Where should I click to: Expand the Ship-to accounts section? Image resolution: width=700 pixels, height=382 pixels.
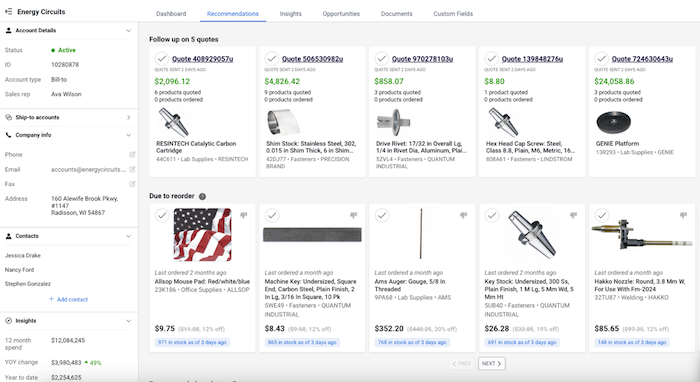(x=129, y=117)
